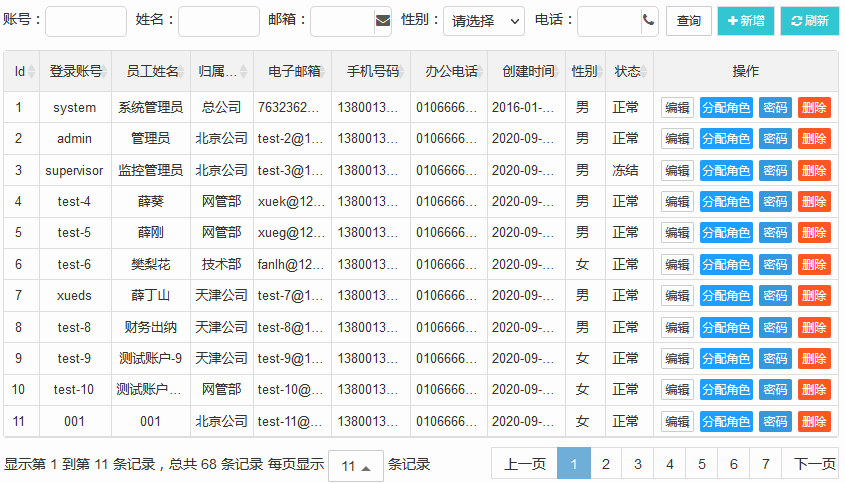Viewport: 845px width, 483px height.
Task: Go to page 5
Action: pos(702,464)
